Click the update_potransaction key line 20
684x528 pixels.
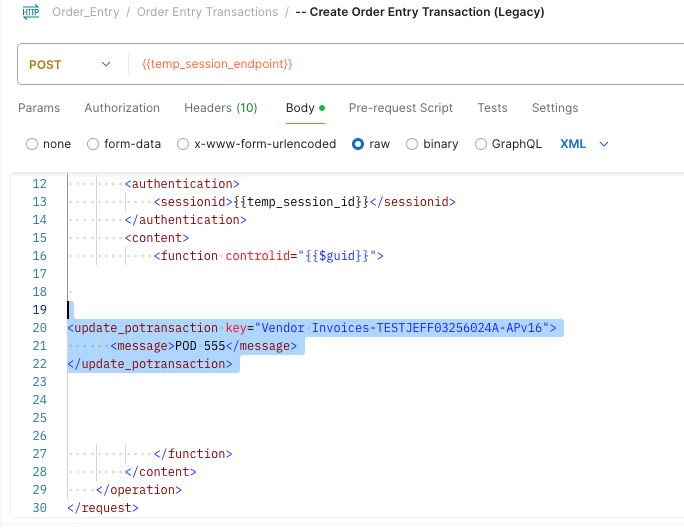pos(312,328)
